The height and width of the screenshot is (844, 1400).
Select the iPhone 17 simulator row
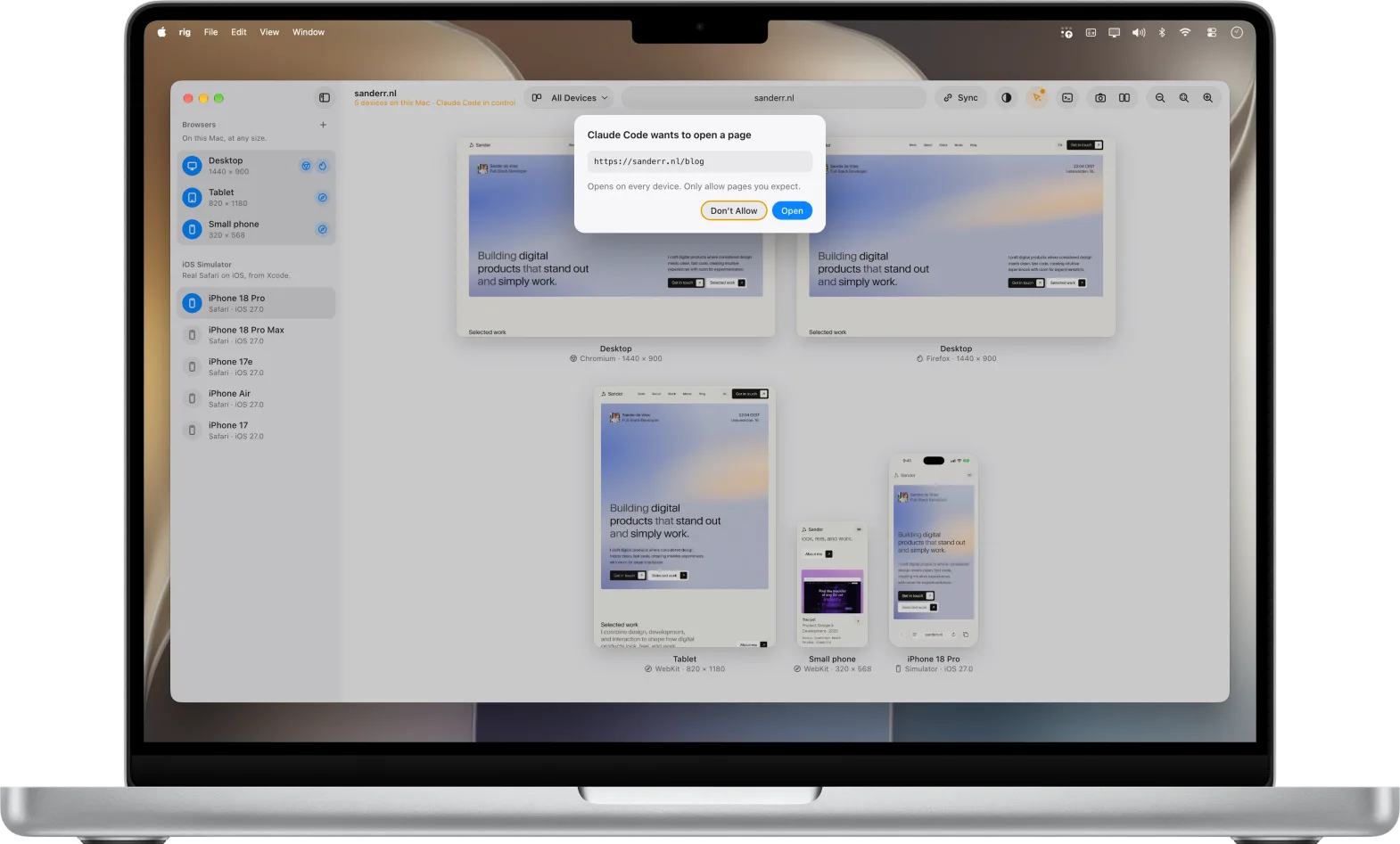(x=257, y=430)
